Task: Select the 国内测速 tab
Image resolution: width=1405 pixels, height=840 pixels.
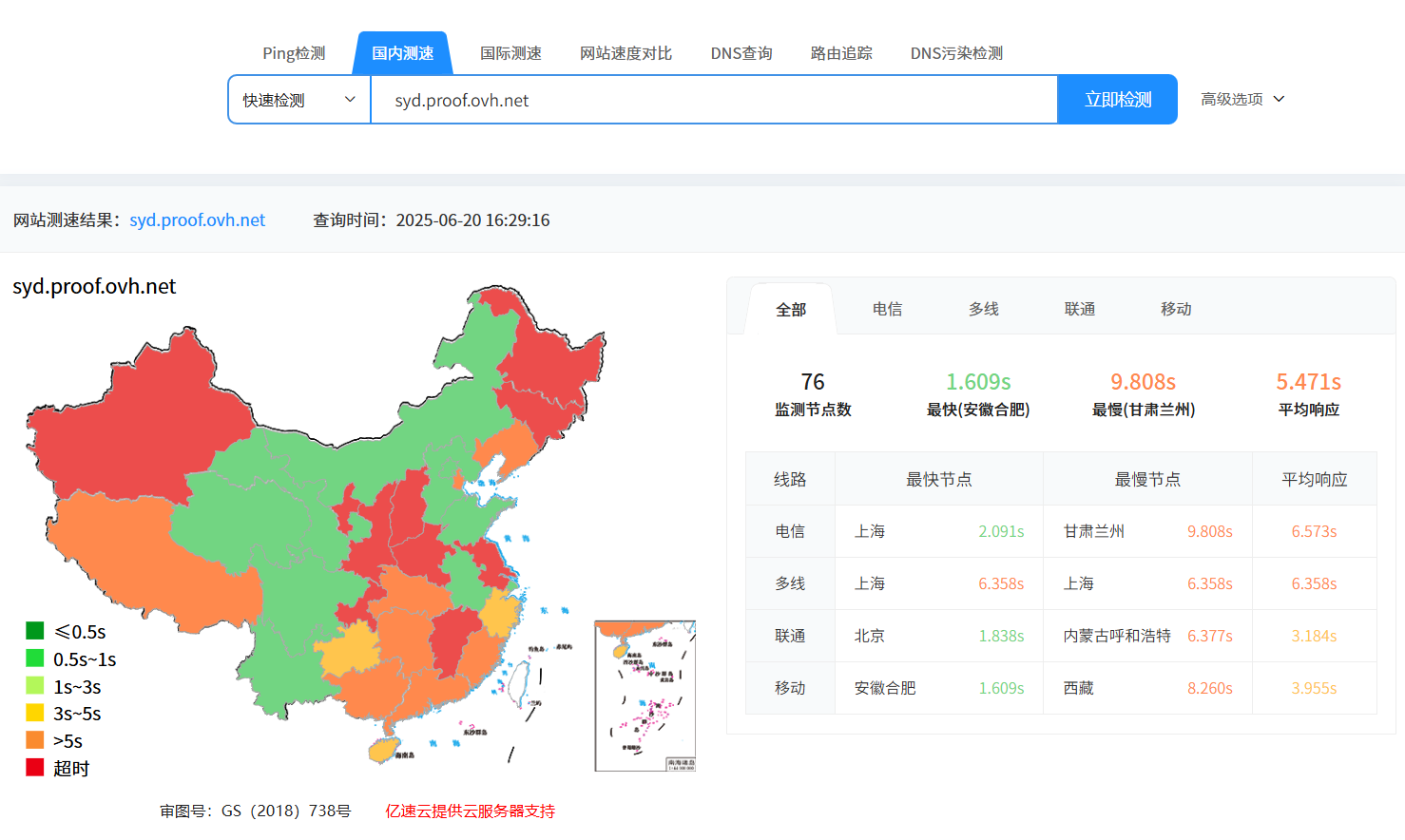Action: [403, 53]
